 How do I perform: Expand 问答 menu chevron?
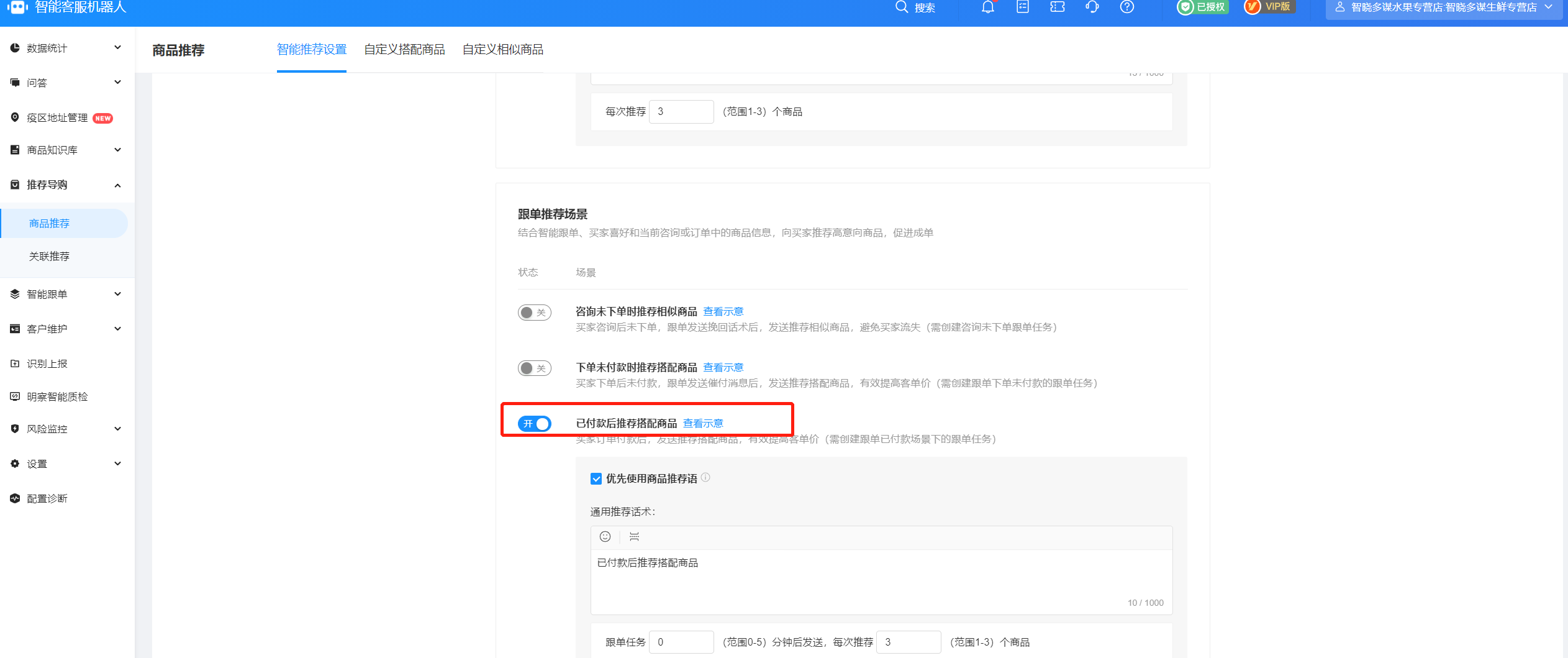117,82
